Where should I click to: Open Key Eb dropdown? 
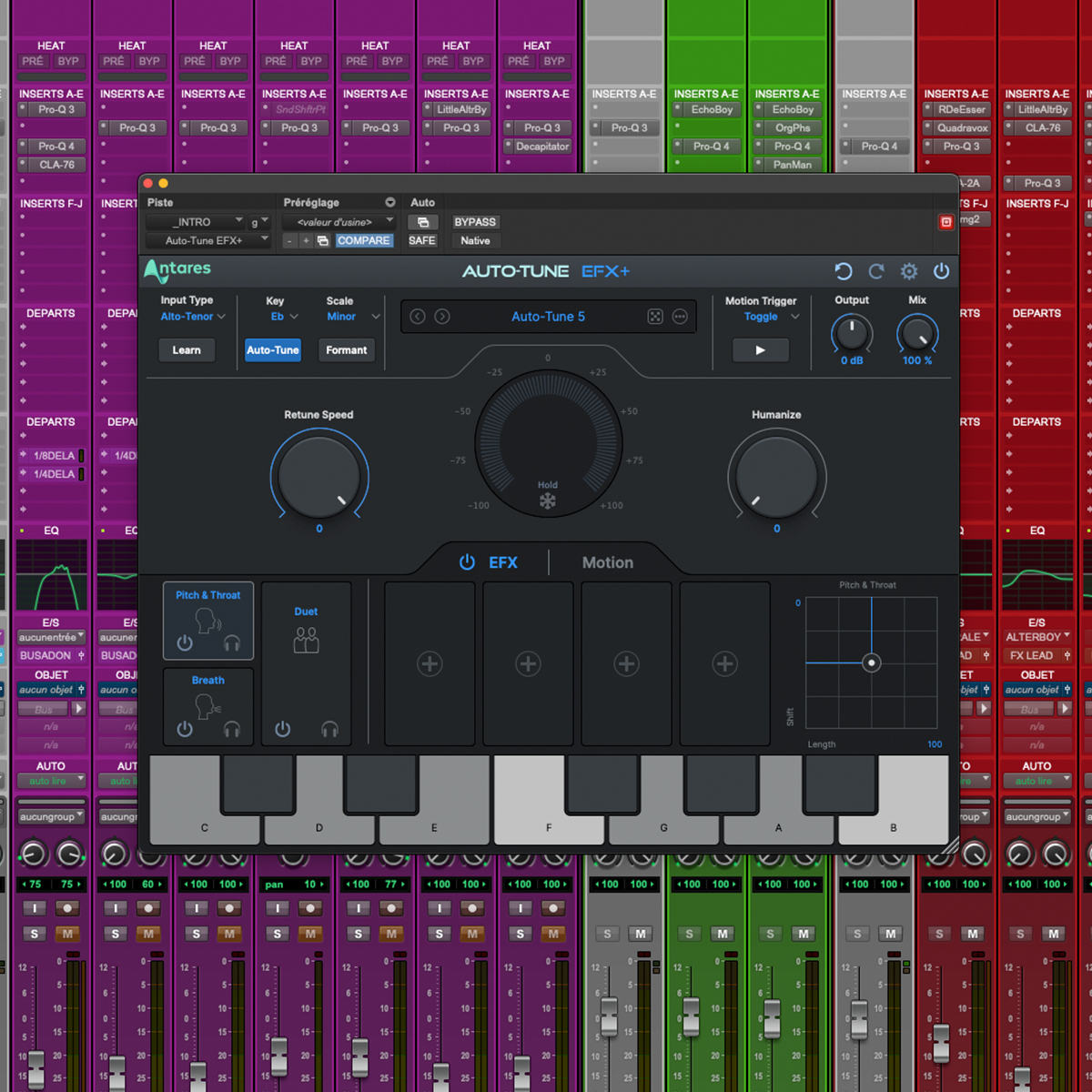click(284, 317)
